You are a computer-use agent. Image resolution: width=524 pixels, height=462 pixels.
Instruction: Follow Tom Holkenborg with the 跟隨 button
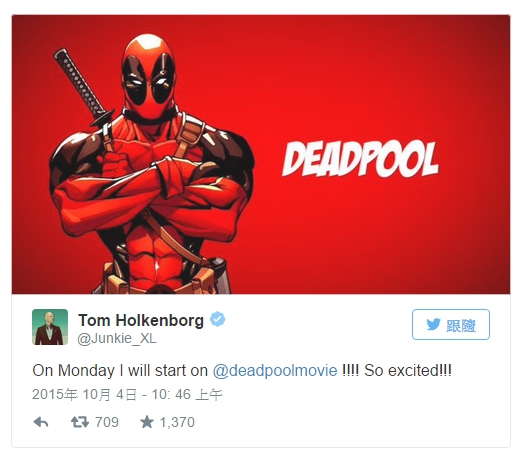pos(451,324)
